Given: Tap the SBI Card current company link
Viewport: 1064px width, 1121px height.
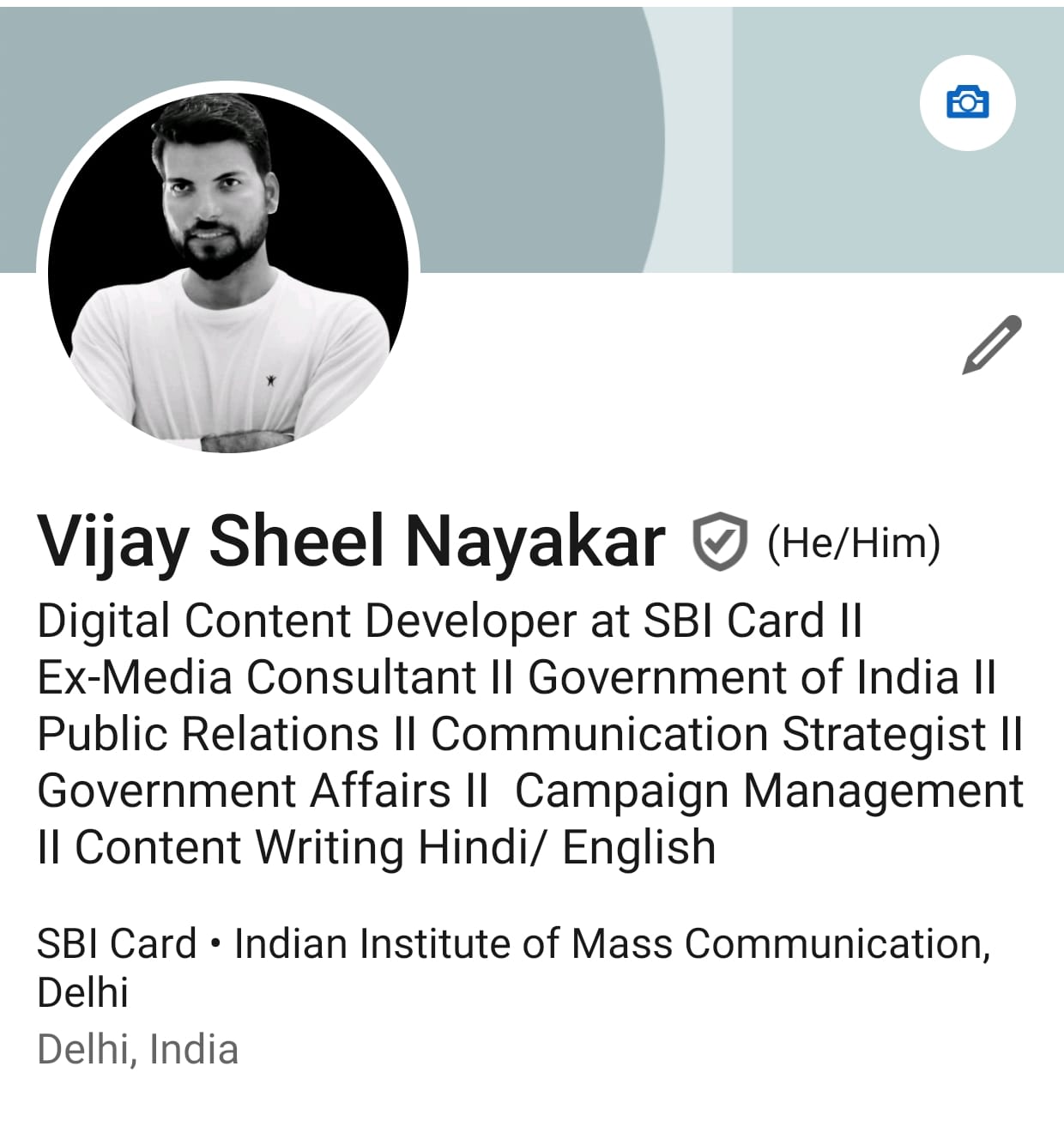Looking at the screenshot, I should 117,943.
